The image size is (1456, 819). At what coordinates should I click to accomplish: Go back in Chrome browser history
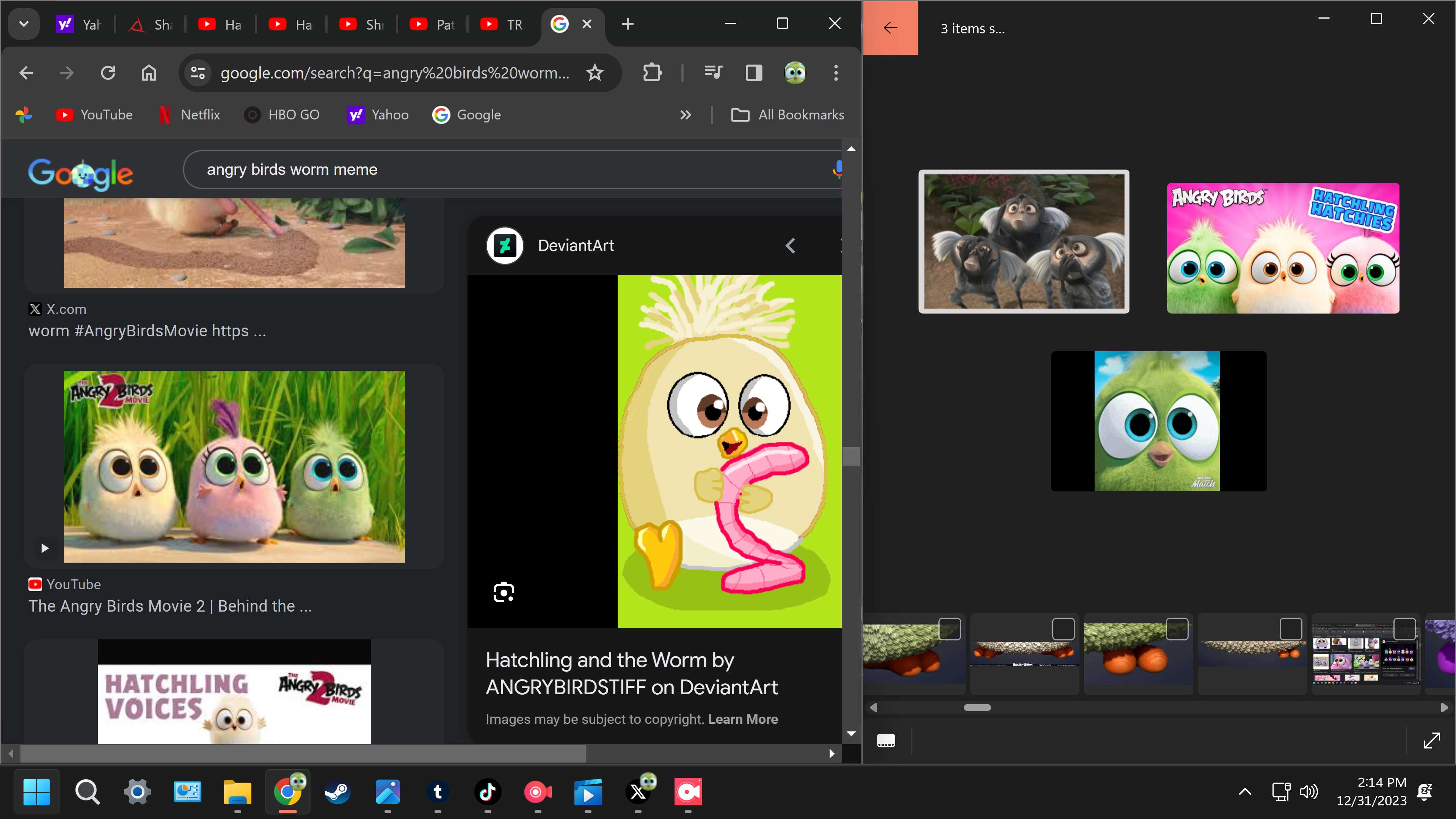coord(26,73)
